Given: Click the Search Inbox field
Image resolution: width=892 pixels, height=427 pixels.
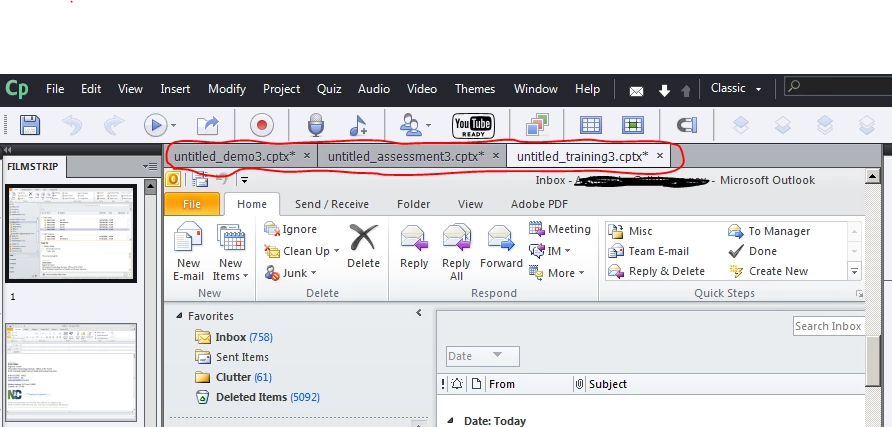Looking at the screenshot, I should coord(828,326).
